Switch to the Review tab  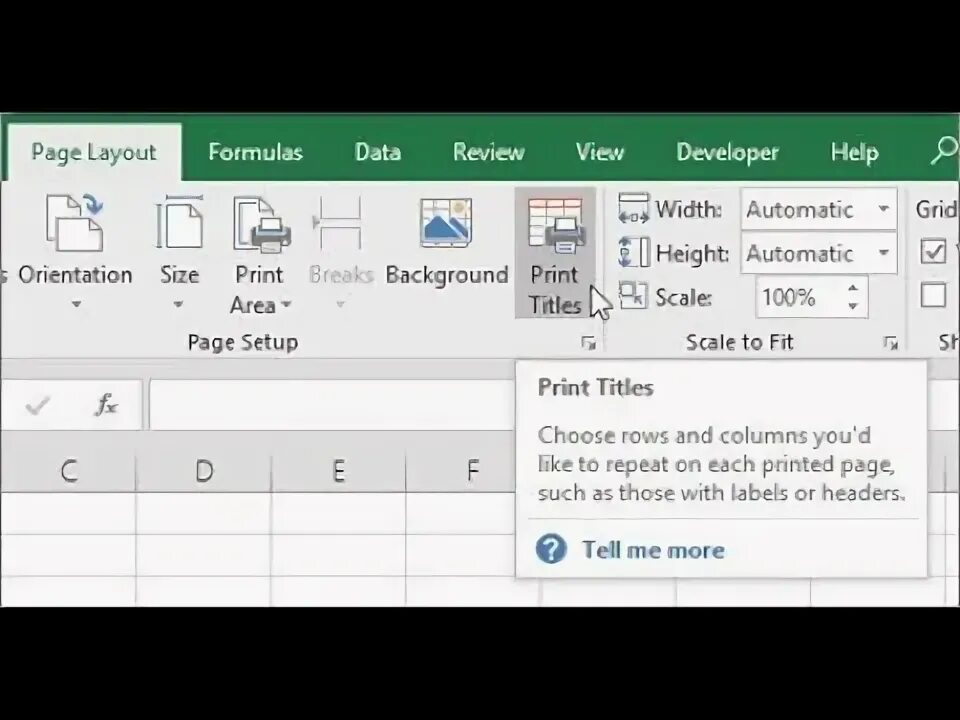click(x=489, y=152)
